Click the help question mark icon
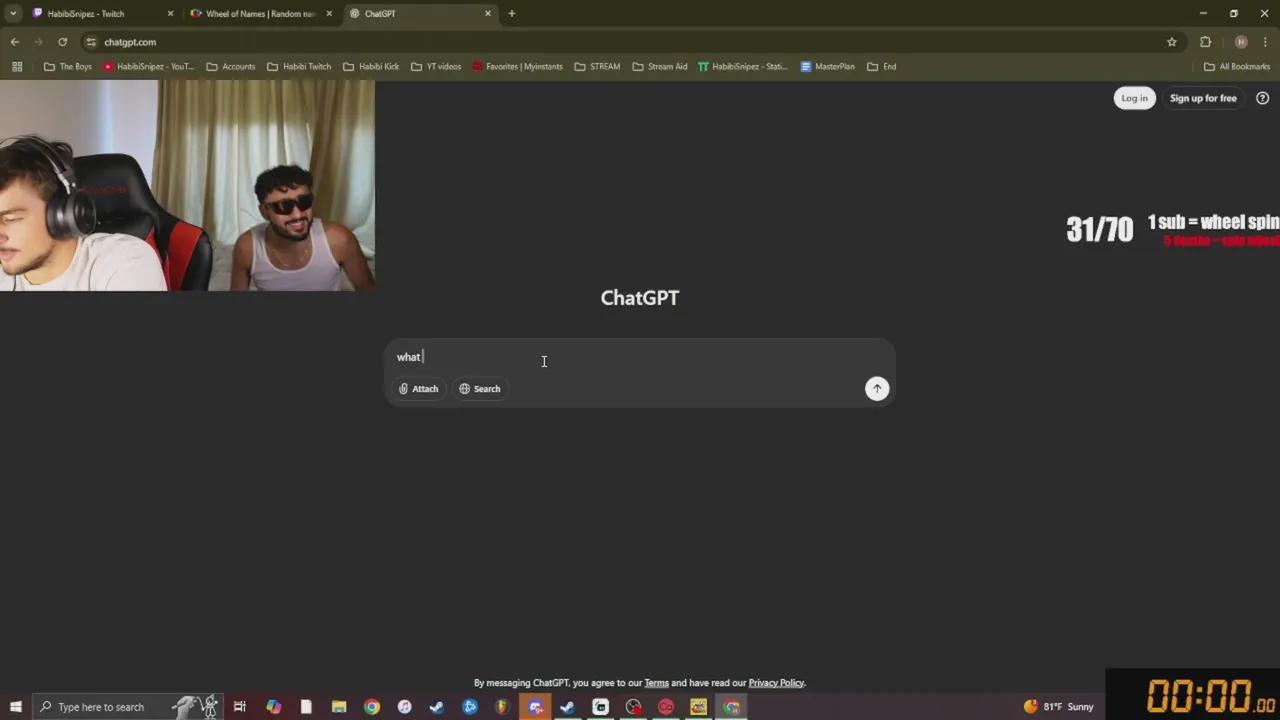This screenshot has width=1280, height=720. click(x=1262, y=98)
